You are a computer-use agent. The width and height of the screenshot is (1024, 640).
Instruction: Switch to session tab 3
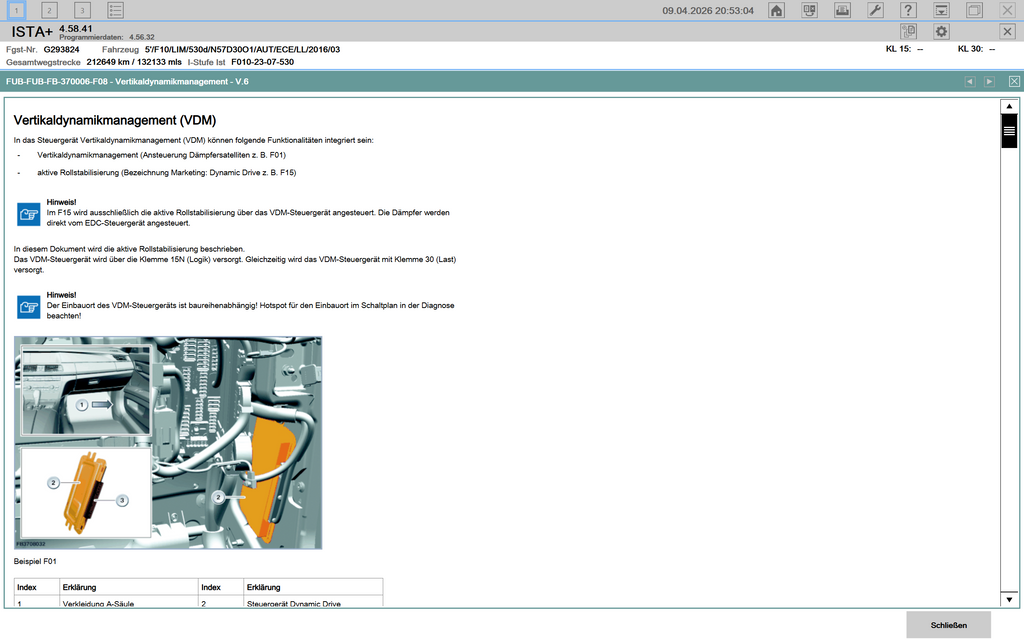click(83, 10)
